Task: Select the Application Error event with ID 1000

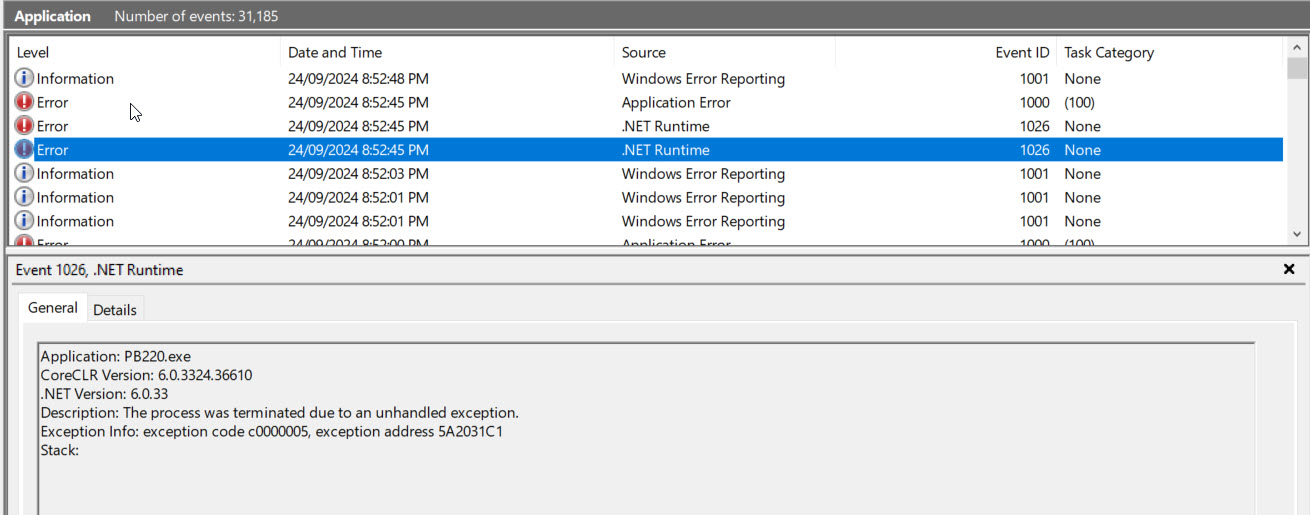Action: pos(676,102)
